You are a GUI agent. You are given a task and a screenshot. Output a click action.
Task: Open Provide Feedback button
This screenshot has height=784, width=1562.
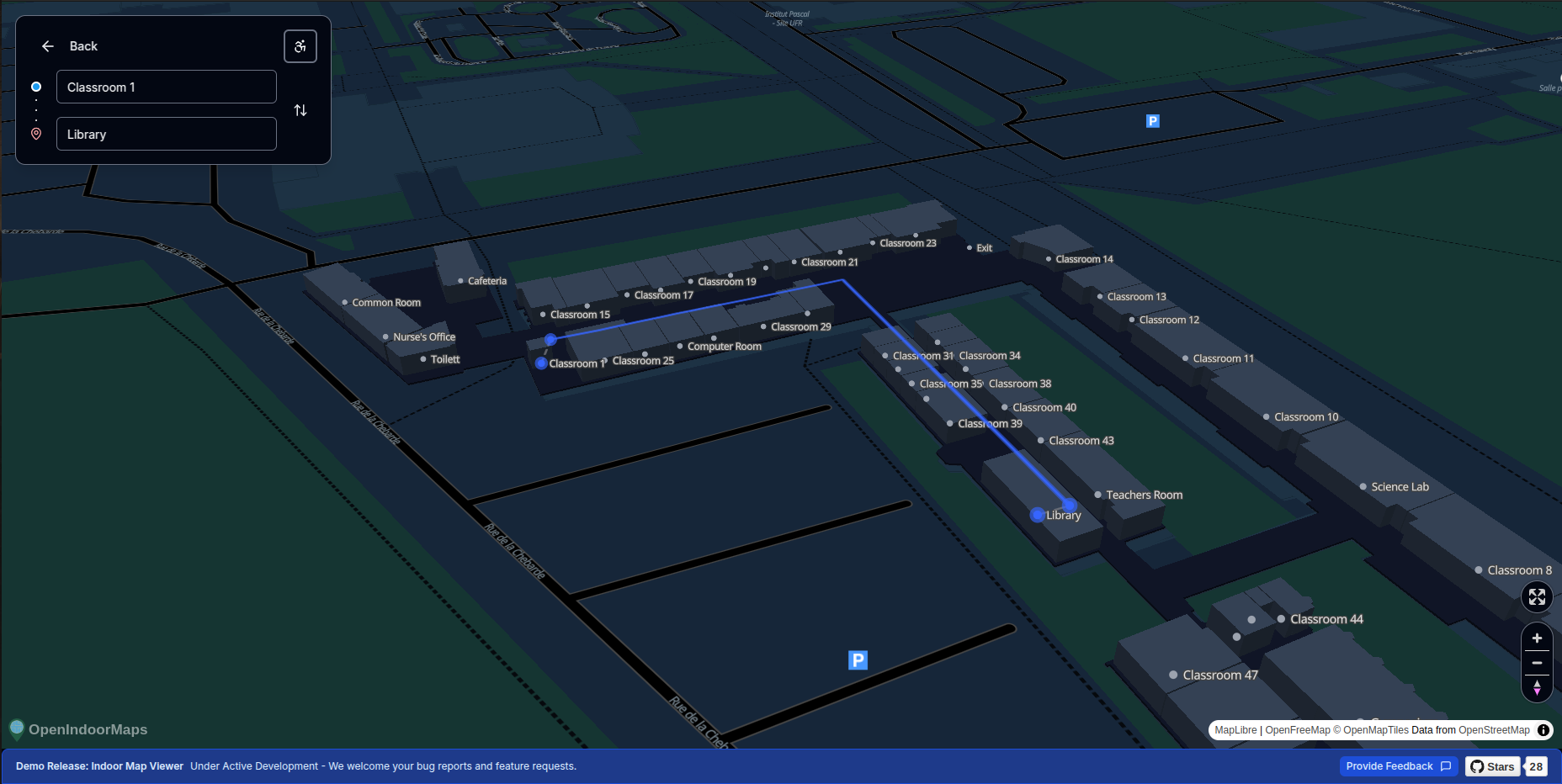(1398, 766)
